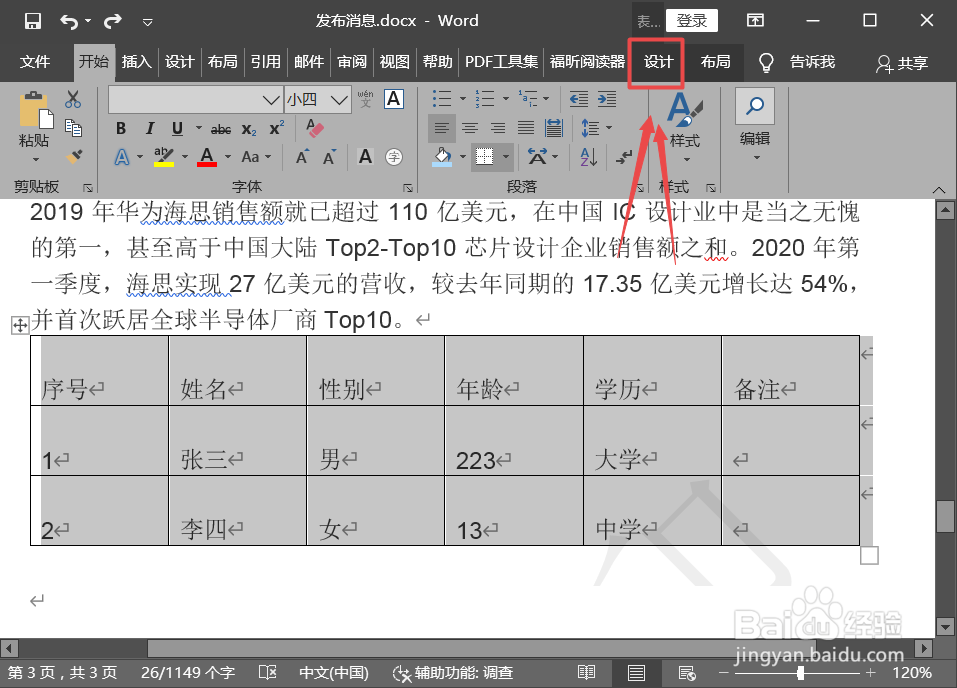The image size is (957, 688).
Task: Open the table tools 设计 tab
Action: [659, 62]
